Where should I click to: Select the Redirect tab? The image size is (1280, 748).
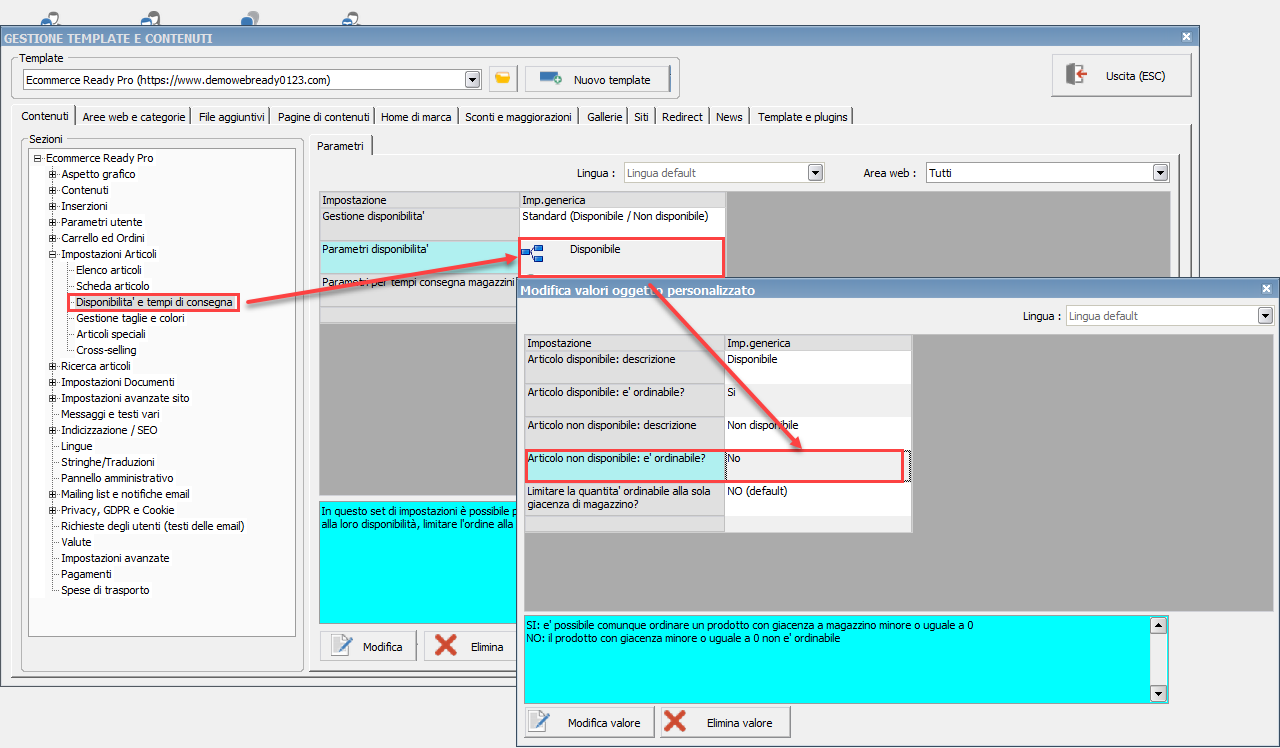(x=682, y=117)
